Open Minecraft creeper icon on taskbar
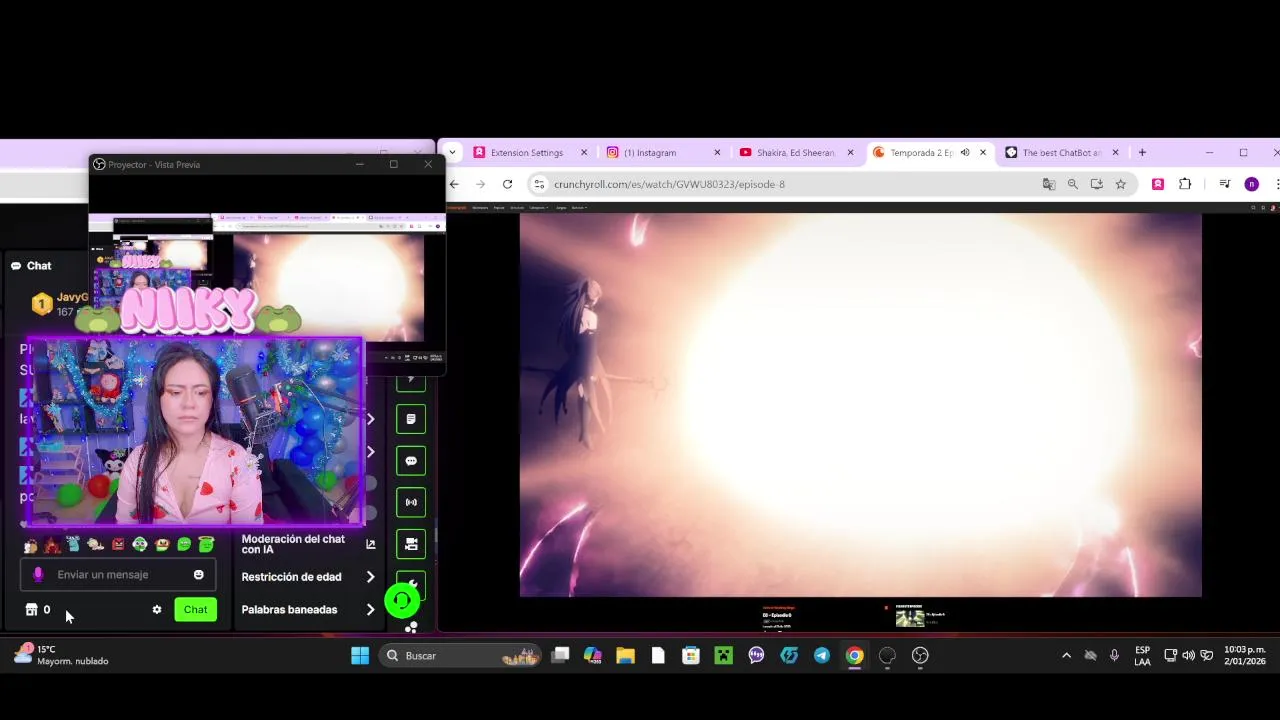Screen dimensions: 1280x720 point(724,655)
